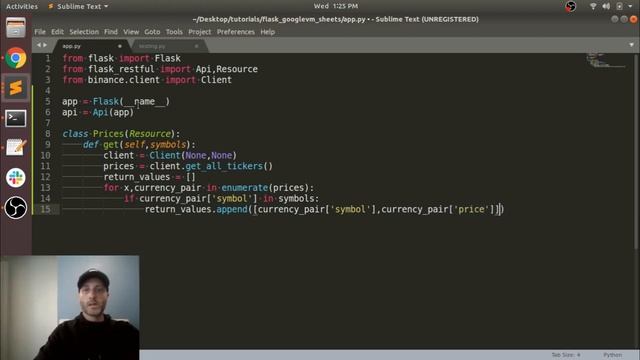Change Python syntax in status bar

pyautogui.click(x=613, y=355)
